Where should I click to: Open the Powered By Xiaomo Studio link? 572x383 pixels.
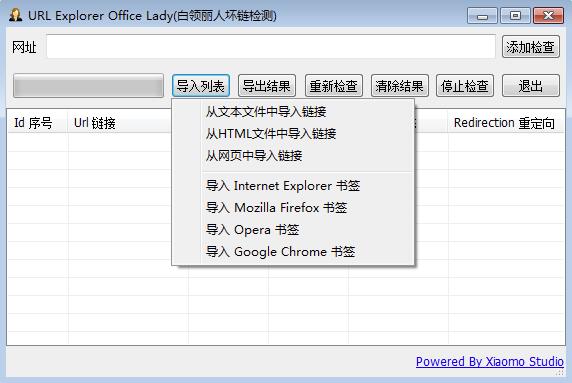(x=490, y=361)
